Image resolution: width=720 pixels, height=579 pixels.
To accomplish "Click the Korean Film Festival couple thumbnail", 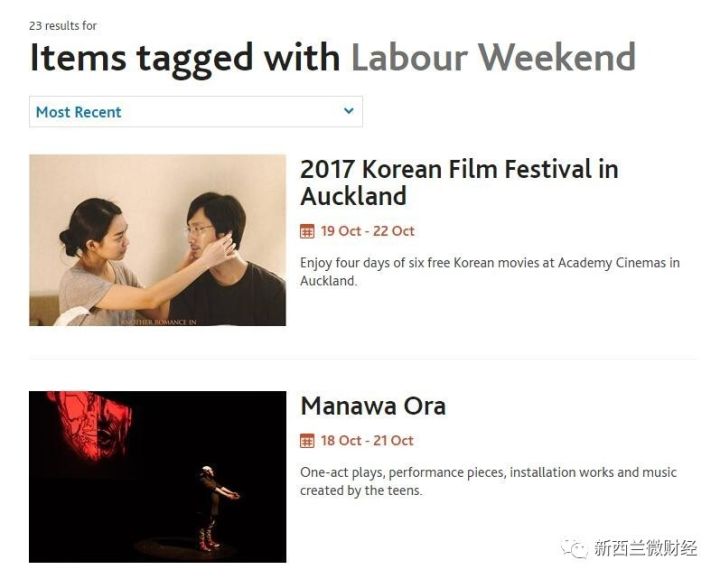I will point(158,240).
